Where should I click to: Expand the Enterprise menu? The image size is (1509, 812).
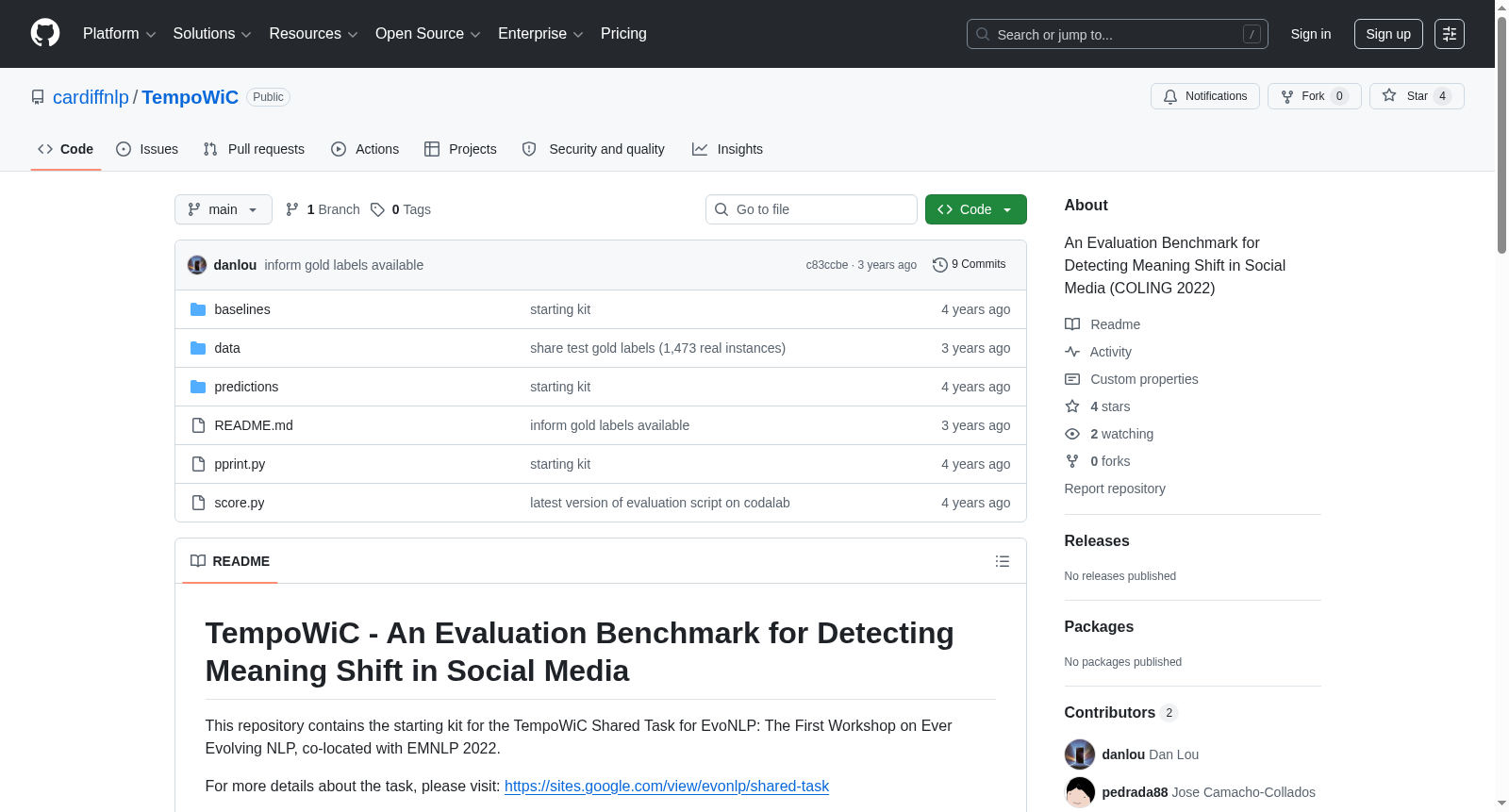540,34
